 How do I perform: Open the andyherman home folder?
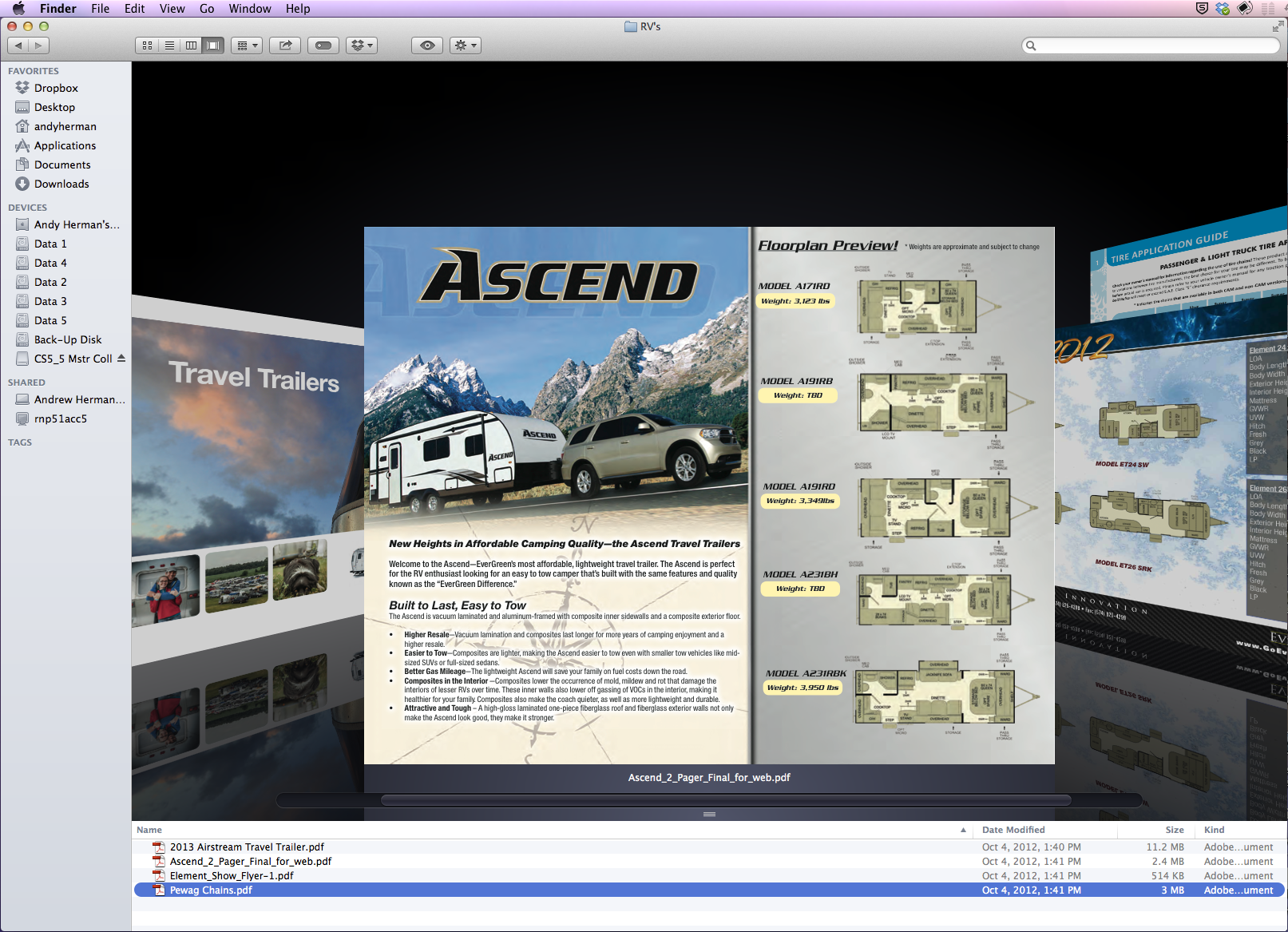tap(65, 126)
